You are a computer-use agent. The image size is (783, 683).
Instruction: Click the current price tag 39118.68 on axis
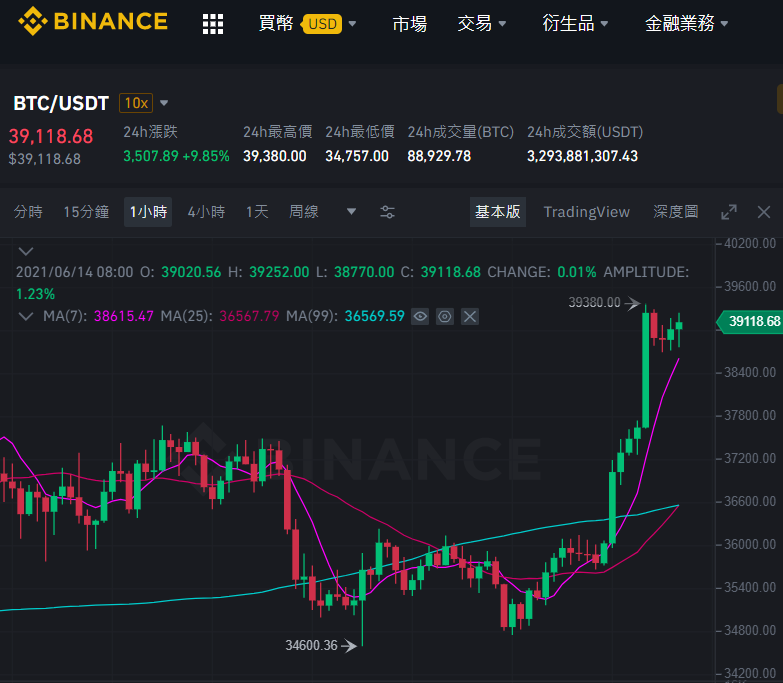click(750, 321)
